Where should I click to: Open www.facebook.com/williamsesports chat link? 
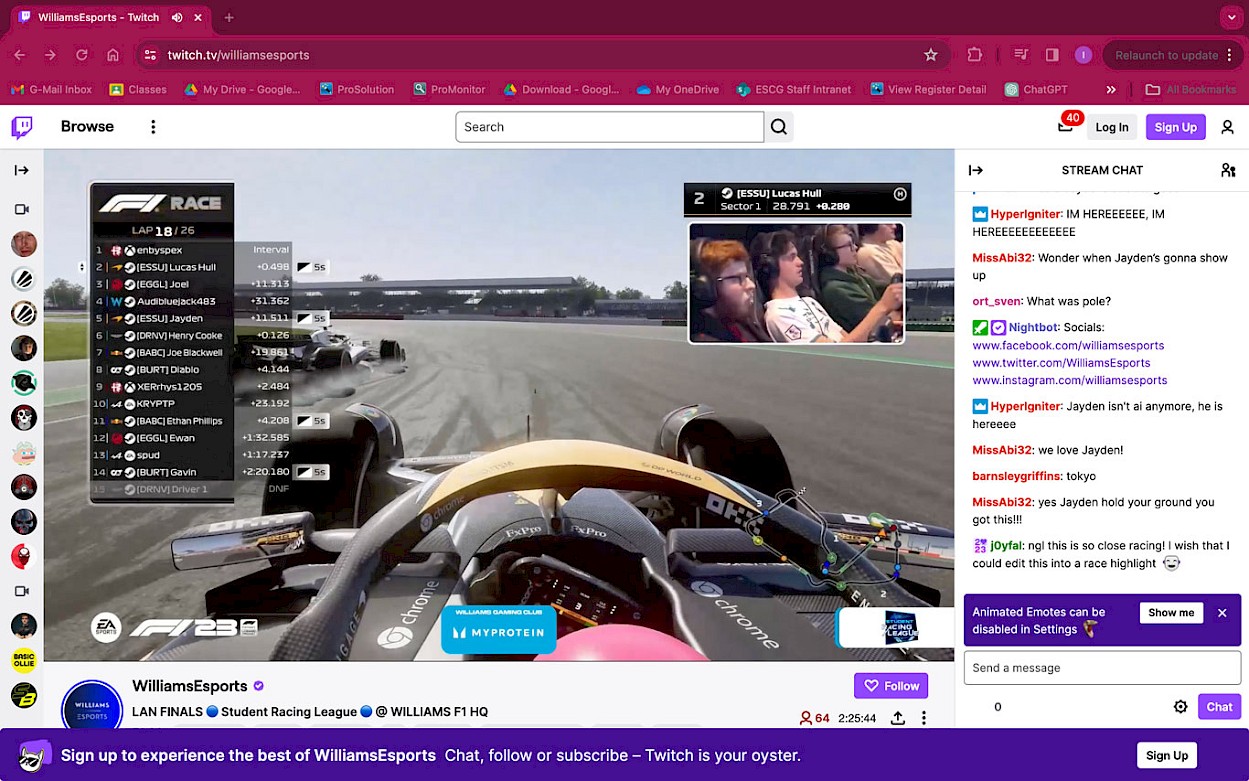(x=1068, y=345)
